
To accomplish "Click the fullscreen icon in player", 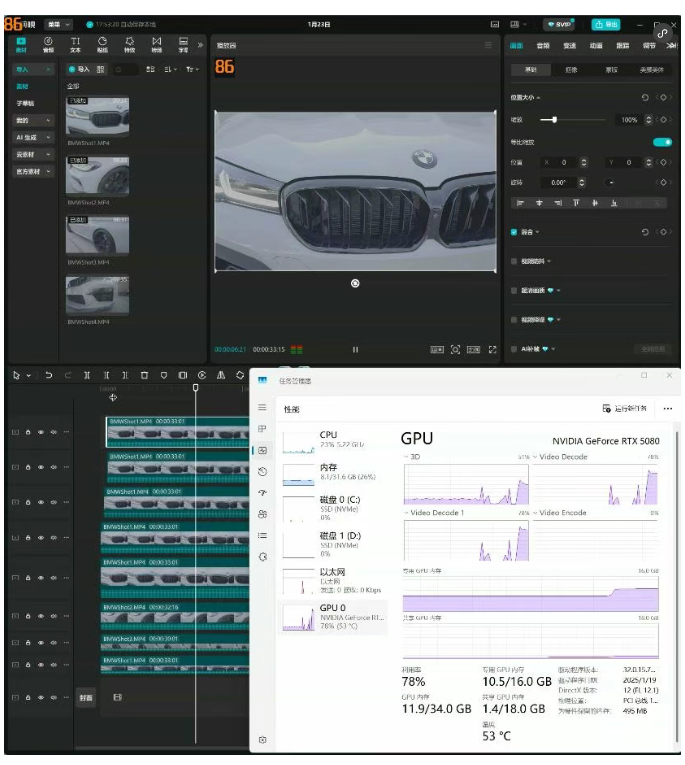I will [x=492, y=349].
